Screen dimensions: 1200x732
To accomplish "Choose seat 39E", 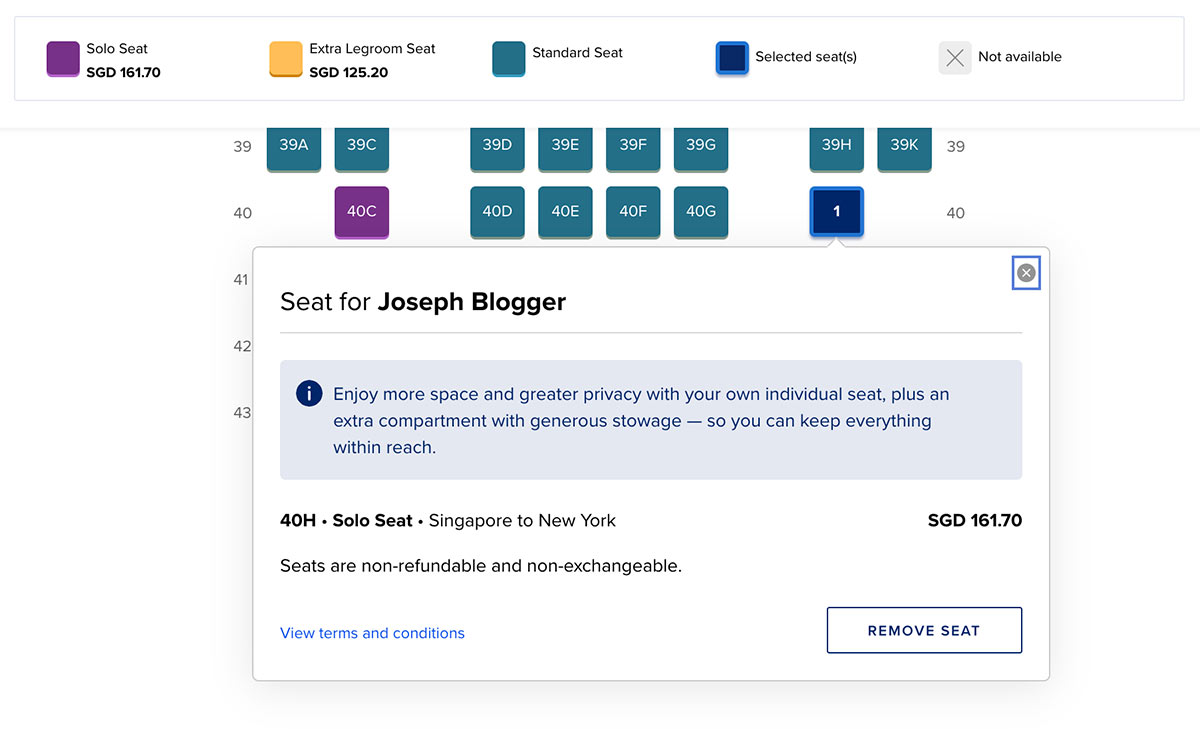I will coord(565,146).
